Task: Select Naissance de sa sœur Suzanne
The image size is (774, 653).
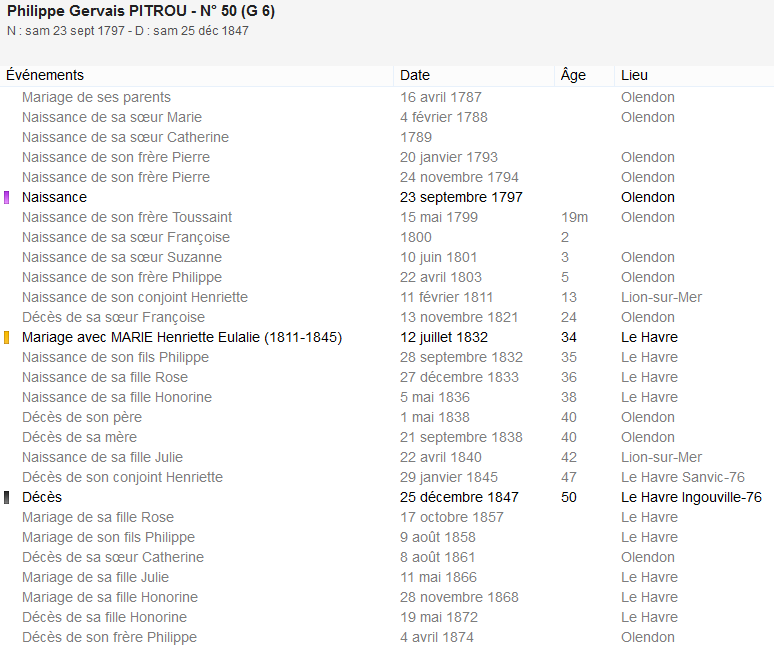Action: click(387, 257)
